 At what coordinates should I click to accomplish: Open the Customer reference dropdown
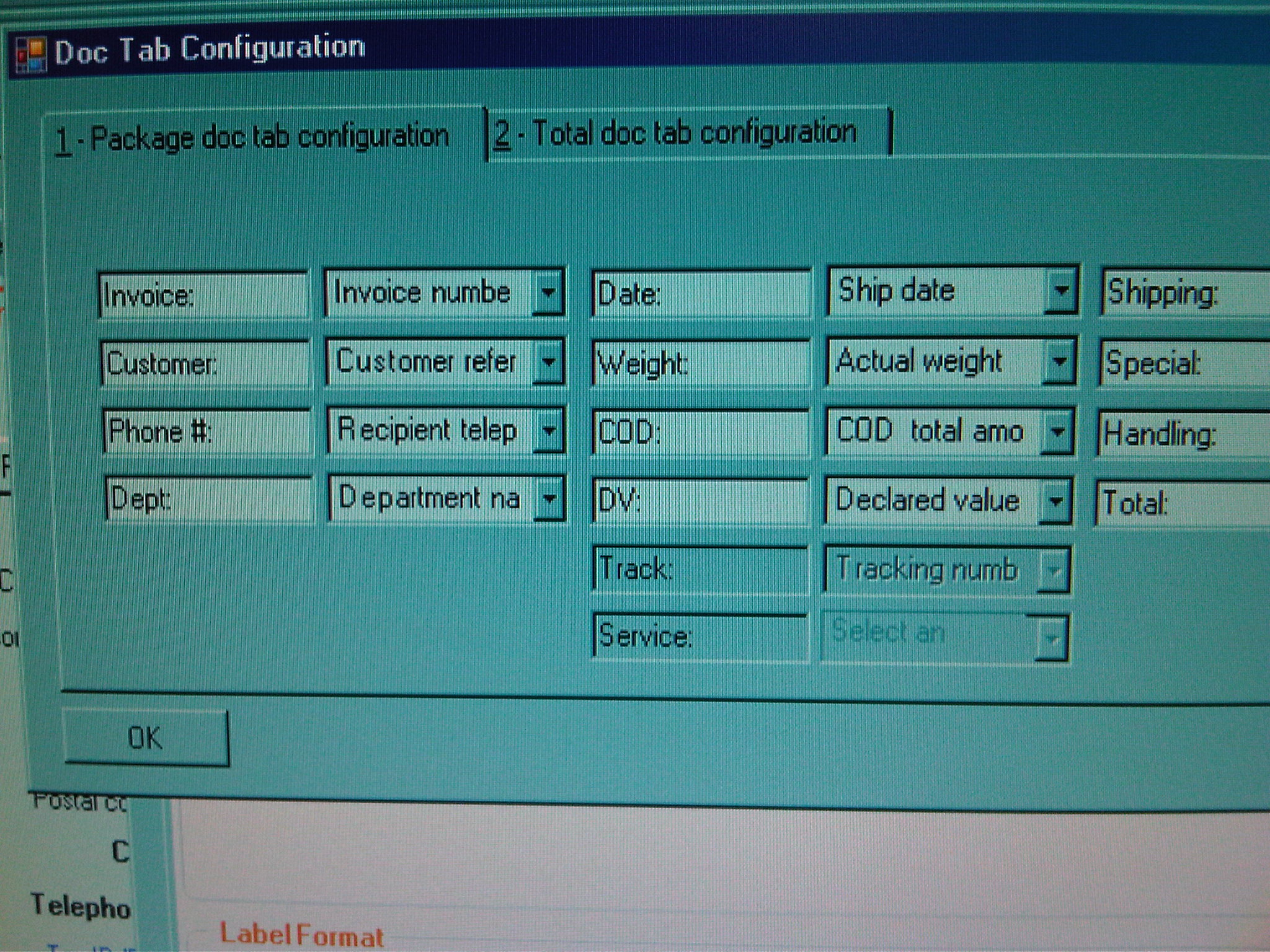(548, 362)
